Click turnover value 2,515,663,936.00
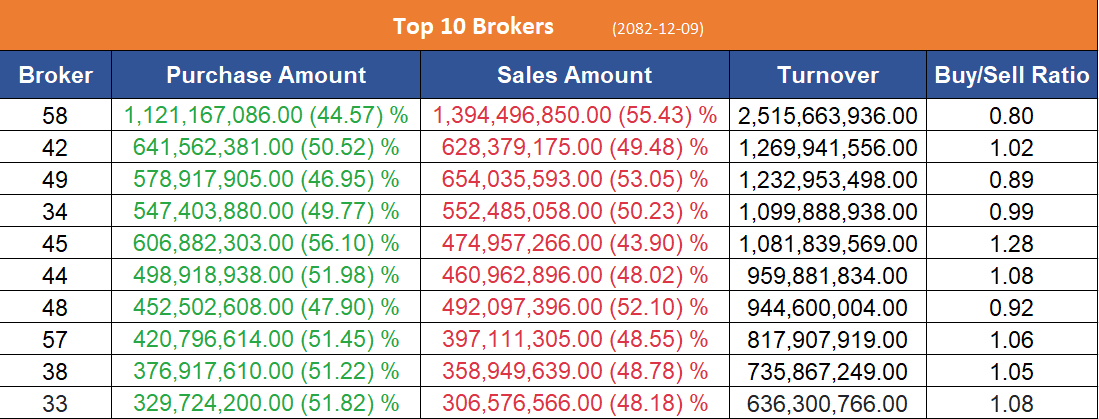 827,116
